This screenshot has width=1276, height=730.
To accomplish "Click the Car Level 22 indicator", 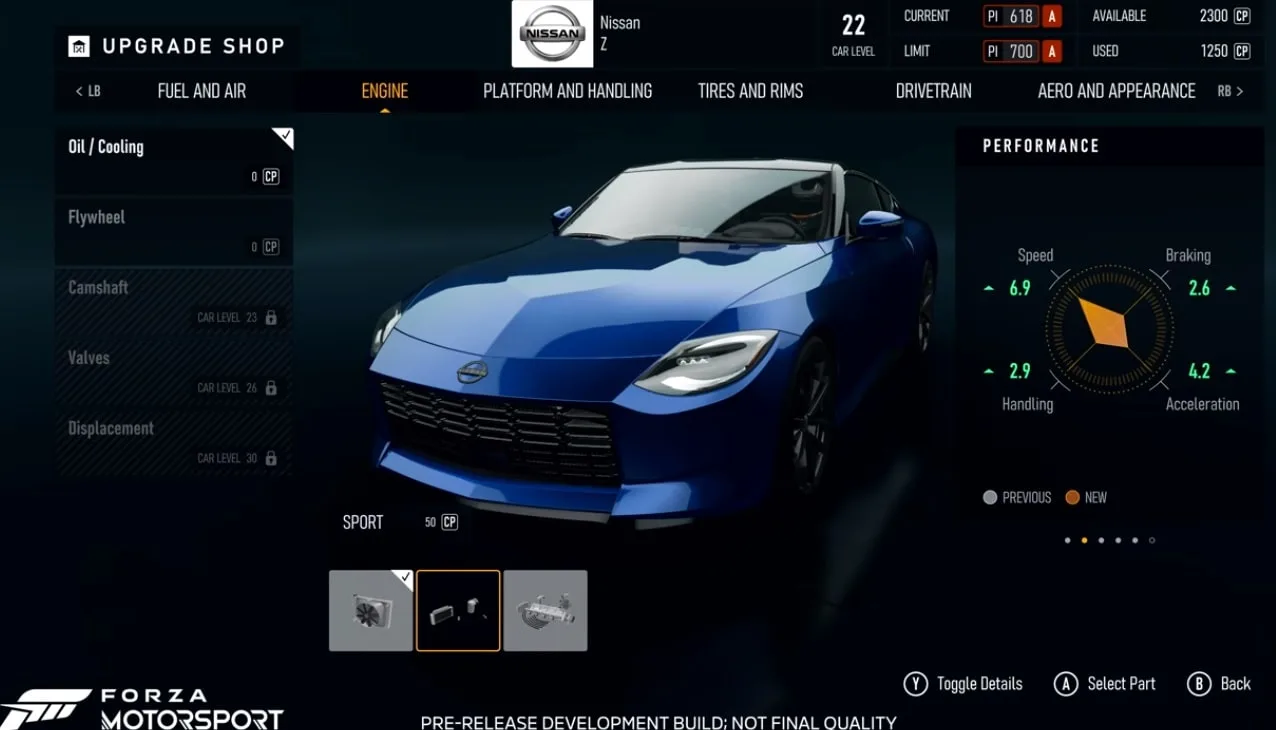I will coord(853,34).
